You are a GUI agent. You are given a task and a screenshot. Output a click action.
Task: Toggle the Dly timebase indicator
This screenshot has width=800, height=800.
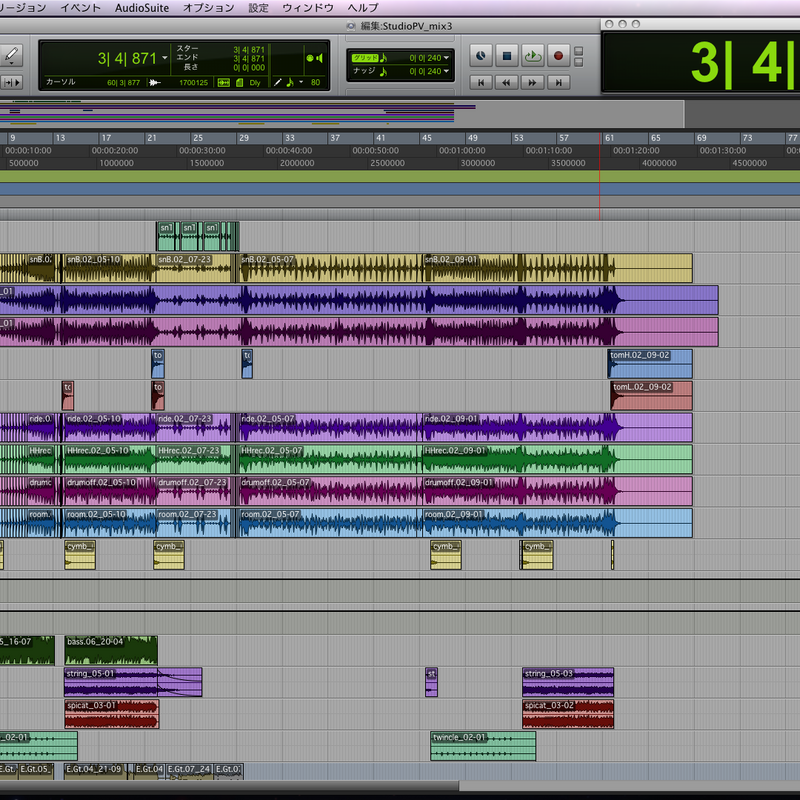click(257, 82)
